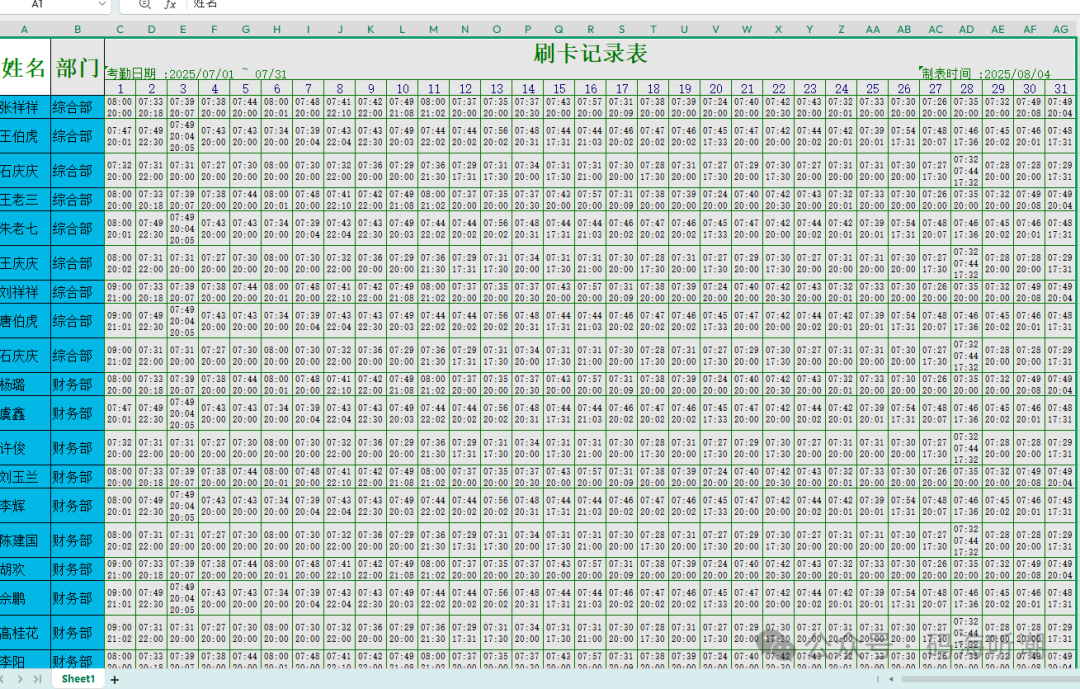The image size is (1080, 689).
Task: Switch to the Sheet1 tab
Action: (x=78, y=679)
